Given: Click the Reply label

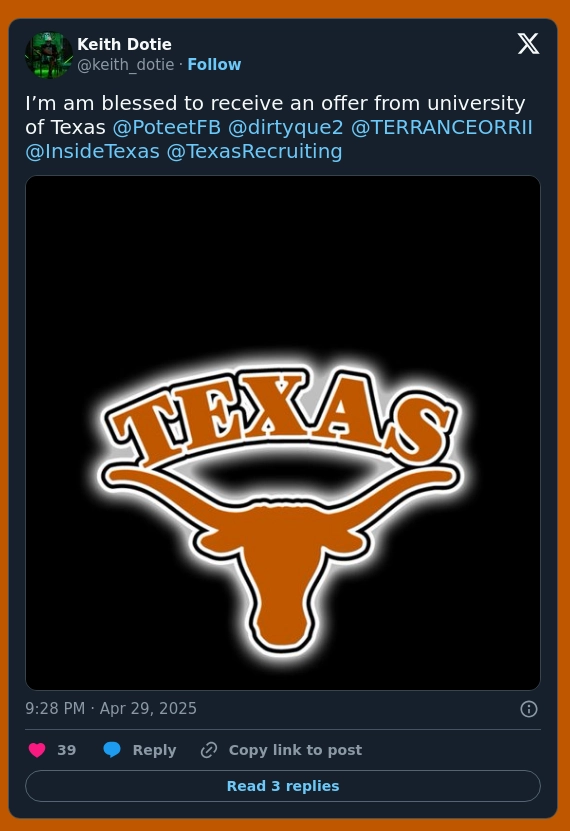Looking at the screenshot, I should click(x=154, y=750).
